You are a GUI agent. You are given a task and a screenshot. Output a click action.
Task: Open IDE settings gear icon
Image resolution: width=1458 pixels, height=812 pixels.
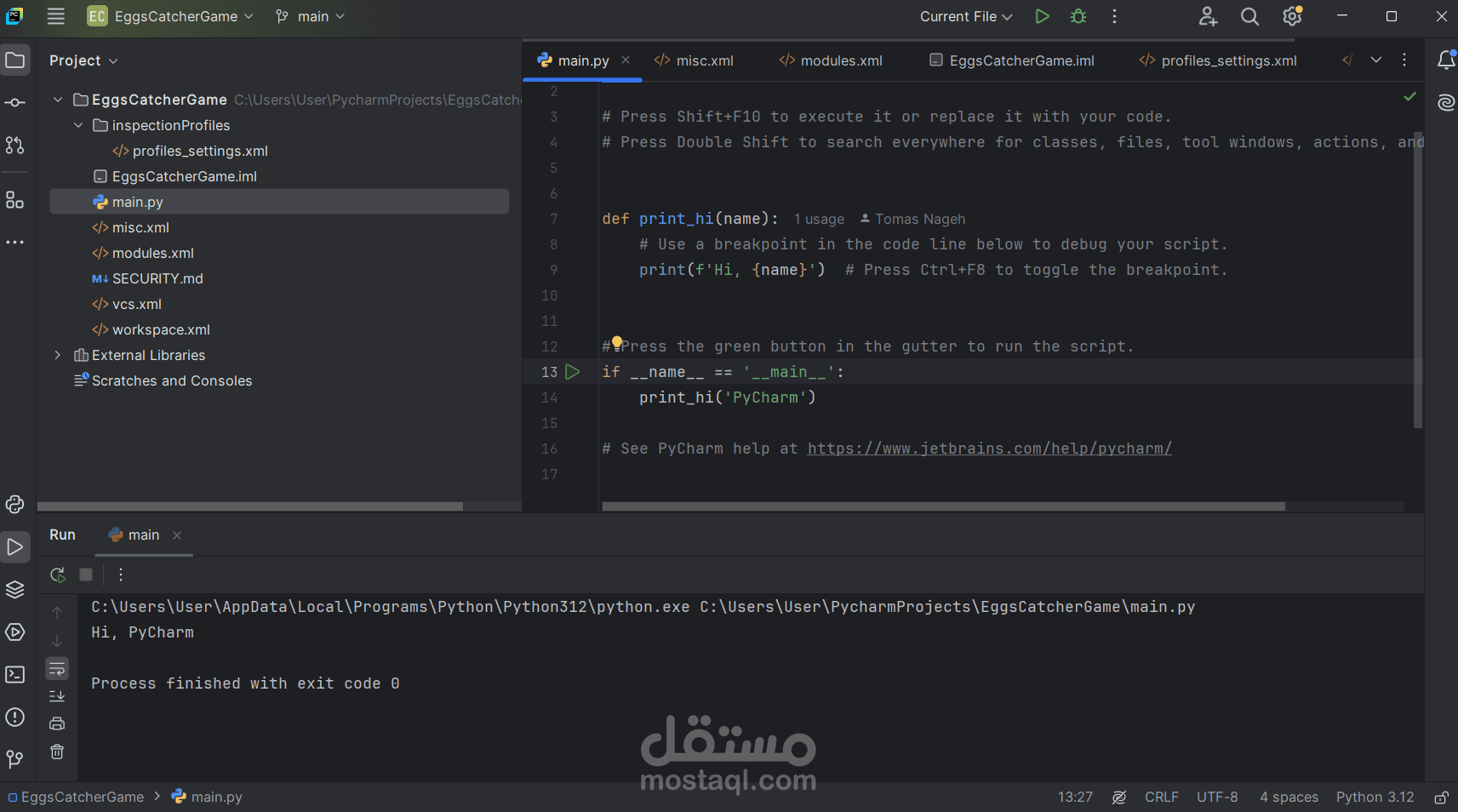click(1293, 16)
